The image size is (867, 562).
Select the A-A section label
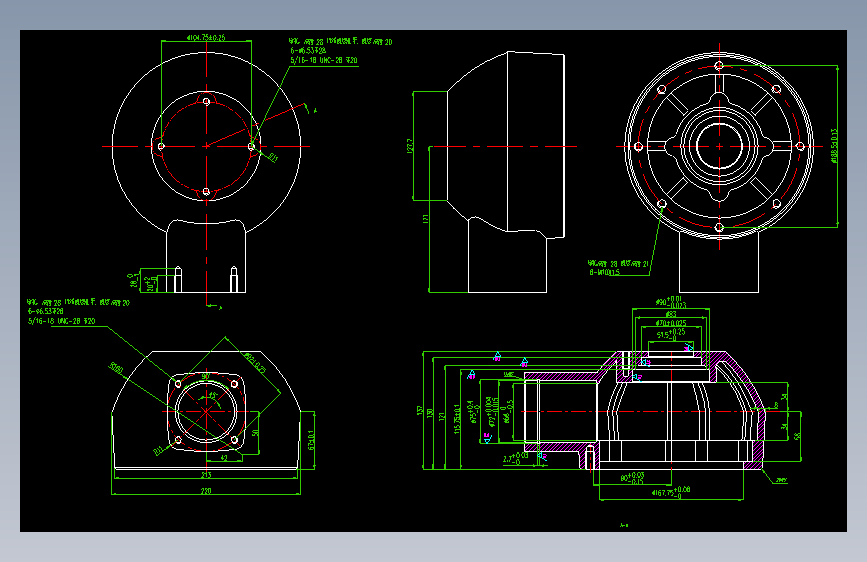coord(624,525)
